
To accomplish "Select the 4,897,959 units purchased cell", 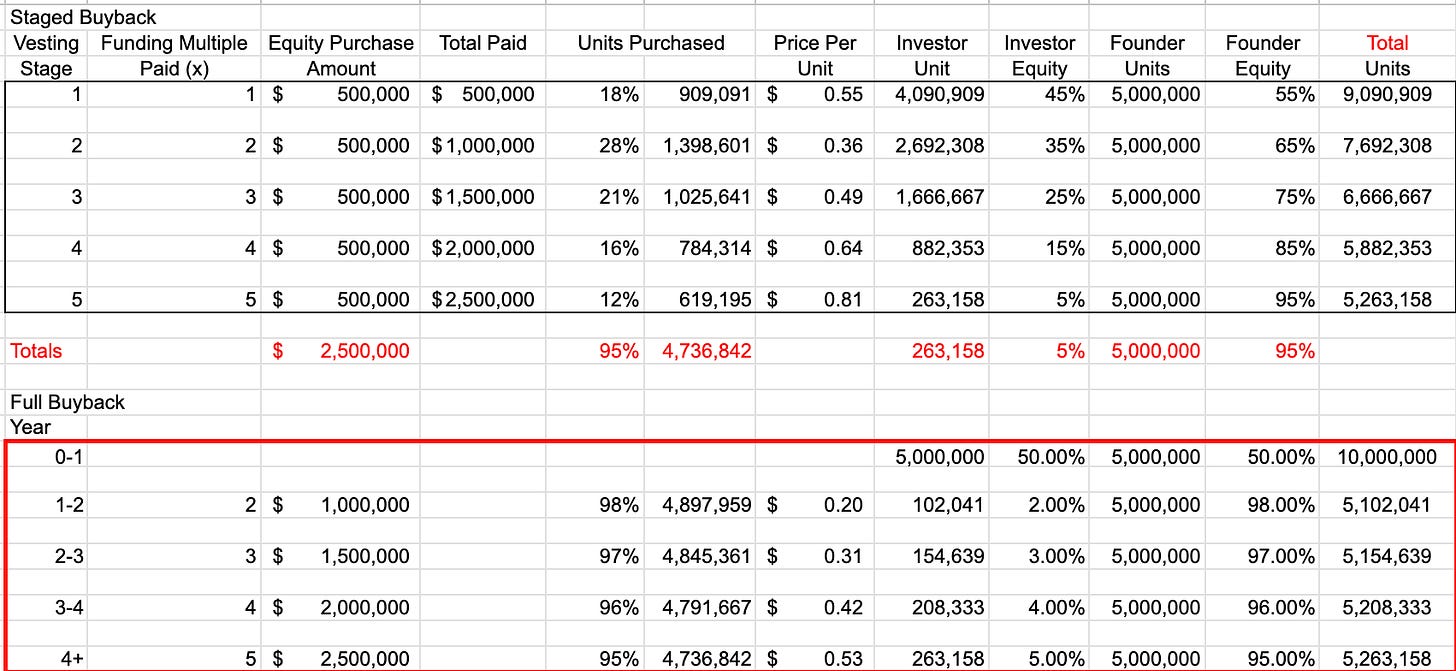I will 706,505.
